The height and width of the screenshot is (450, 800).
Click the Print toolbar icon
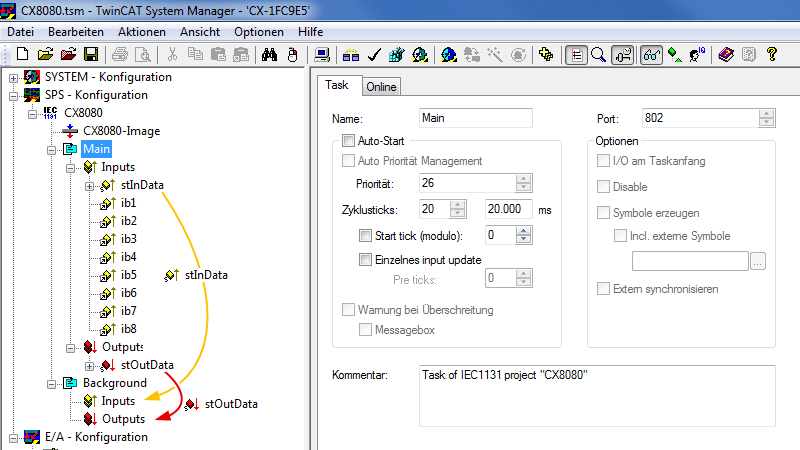pos(120,54)
